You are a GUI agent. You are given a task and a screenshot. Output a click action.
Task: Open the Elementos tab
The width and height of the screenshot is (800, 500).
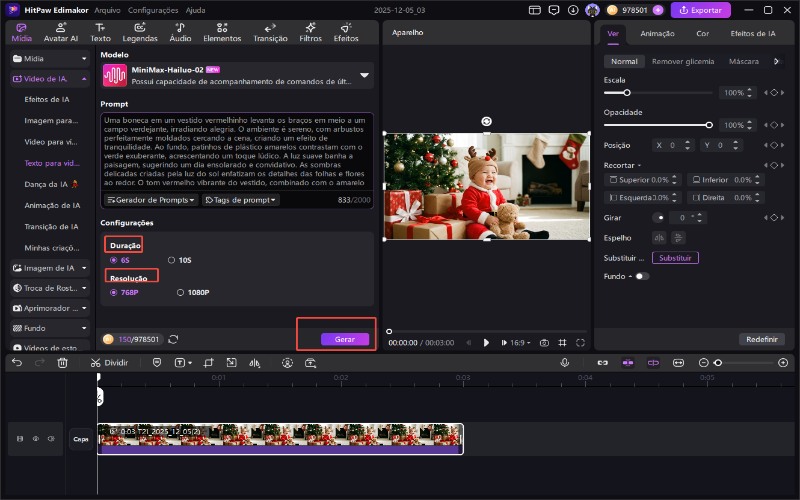click(222, 33)
